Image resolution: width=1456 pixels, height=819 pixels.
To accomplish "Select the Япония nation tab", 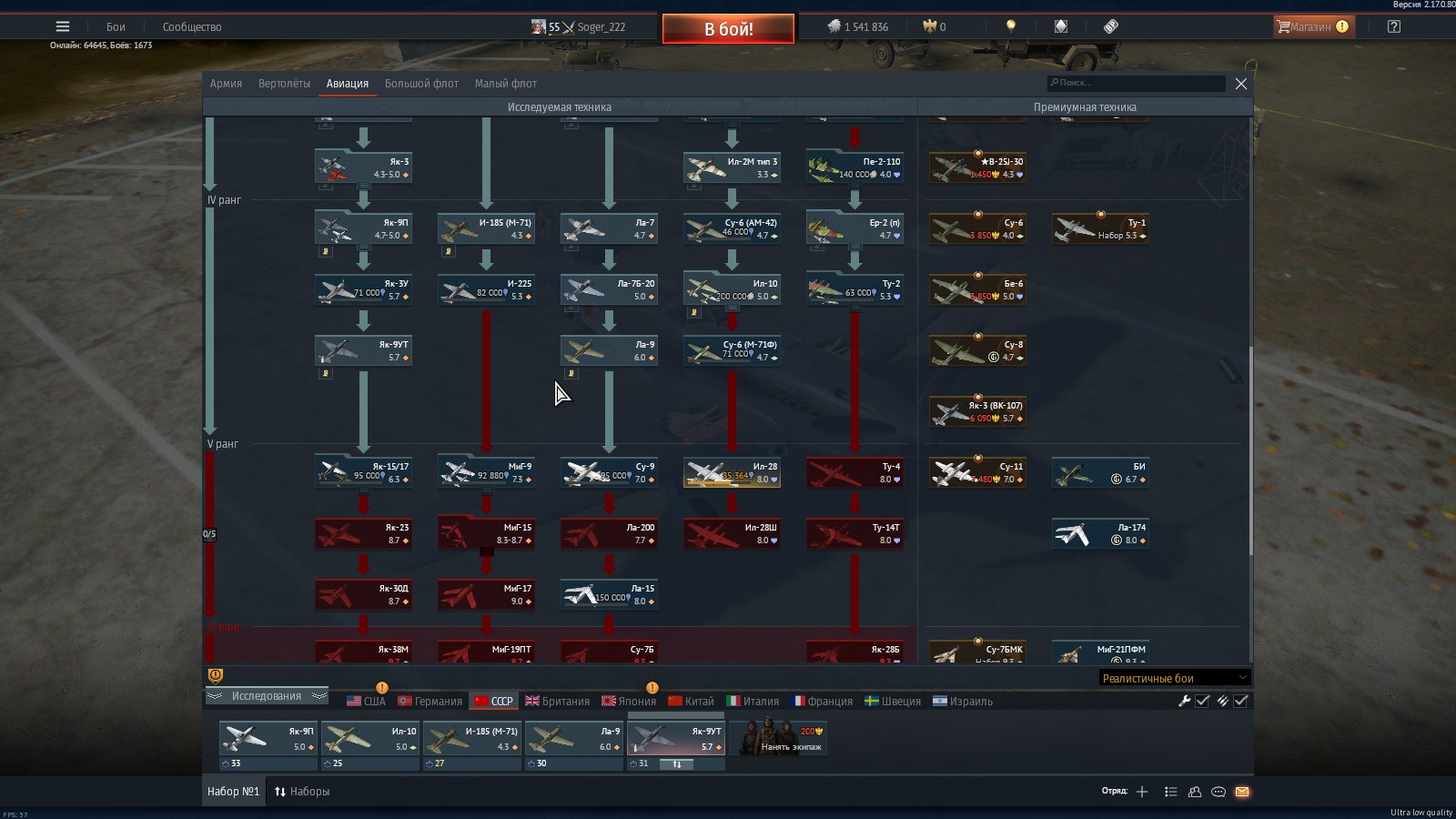I will coord(629,701).
